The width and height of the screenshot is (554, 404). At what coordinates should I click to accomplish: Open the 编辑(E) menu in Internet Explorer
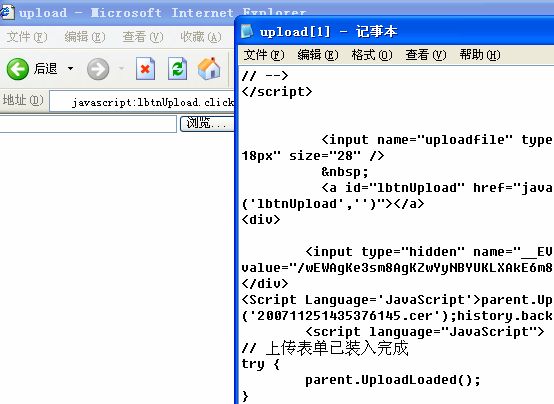tap(84, 37)
